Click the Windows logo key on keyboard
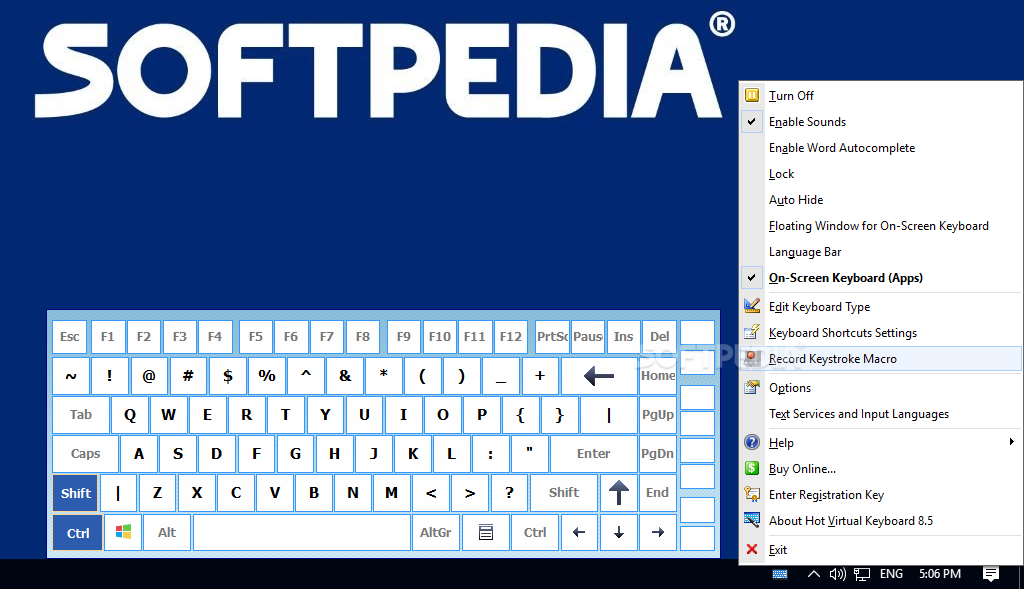The width and height of the screenshot is (1024, 589). tap(123, 532)
